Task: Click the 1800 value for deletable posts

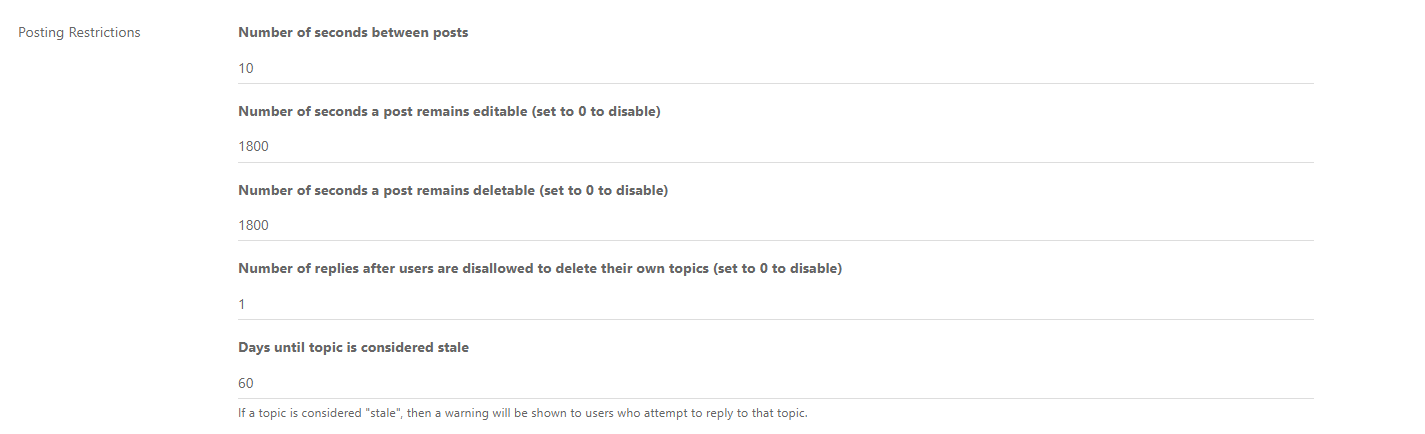Action: pos(253,226)
